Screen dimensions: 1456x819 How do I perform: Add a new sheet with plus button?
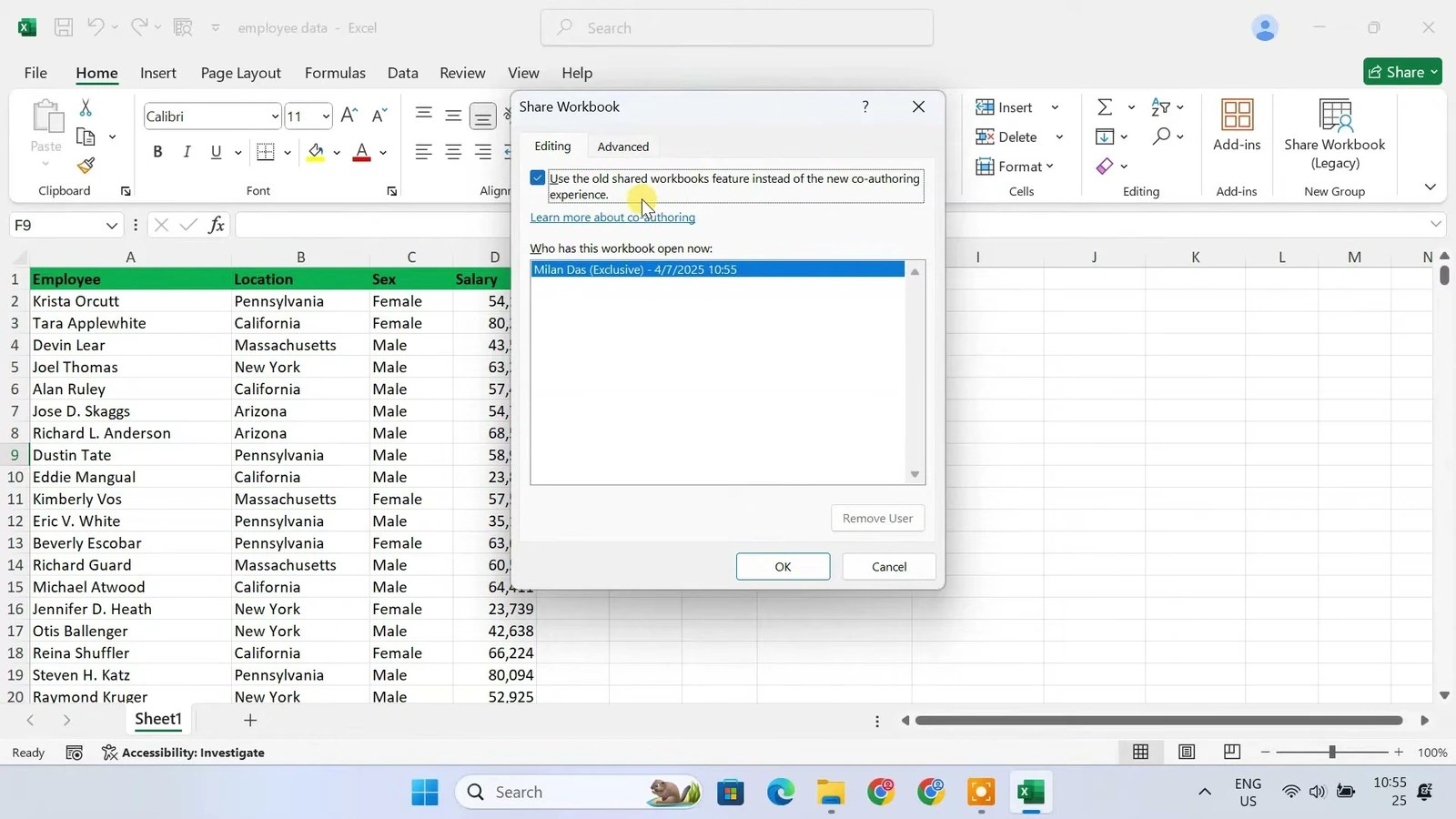(x=250, y=720)
